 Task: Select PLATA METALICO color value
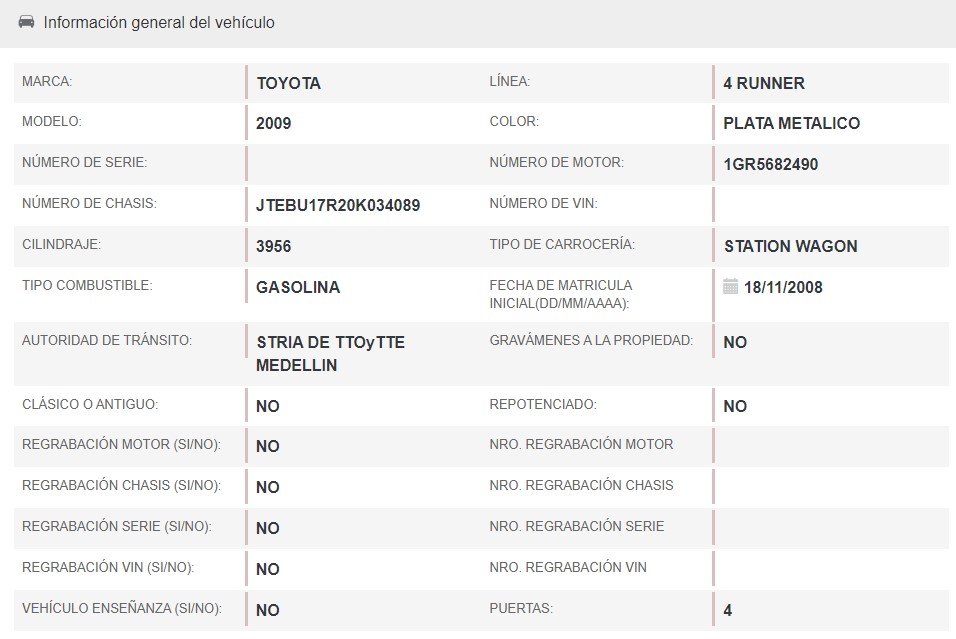pyautogui.click(x=791, y=124)
